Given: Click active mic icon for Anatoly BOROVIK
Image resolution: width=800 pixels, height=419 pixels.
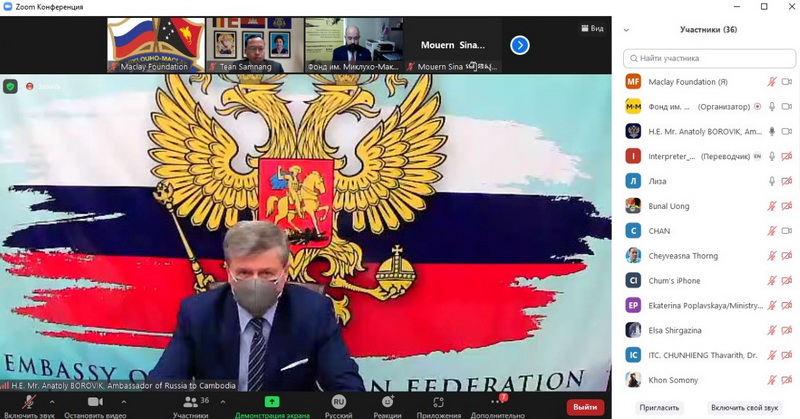Looking at the screenshot, I should point(772,132).
